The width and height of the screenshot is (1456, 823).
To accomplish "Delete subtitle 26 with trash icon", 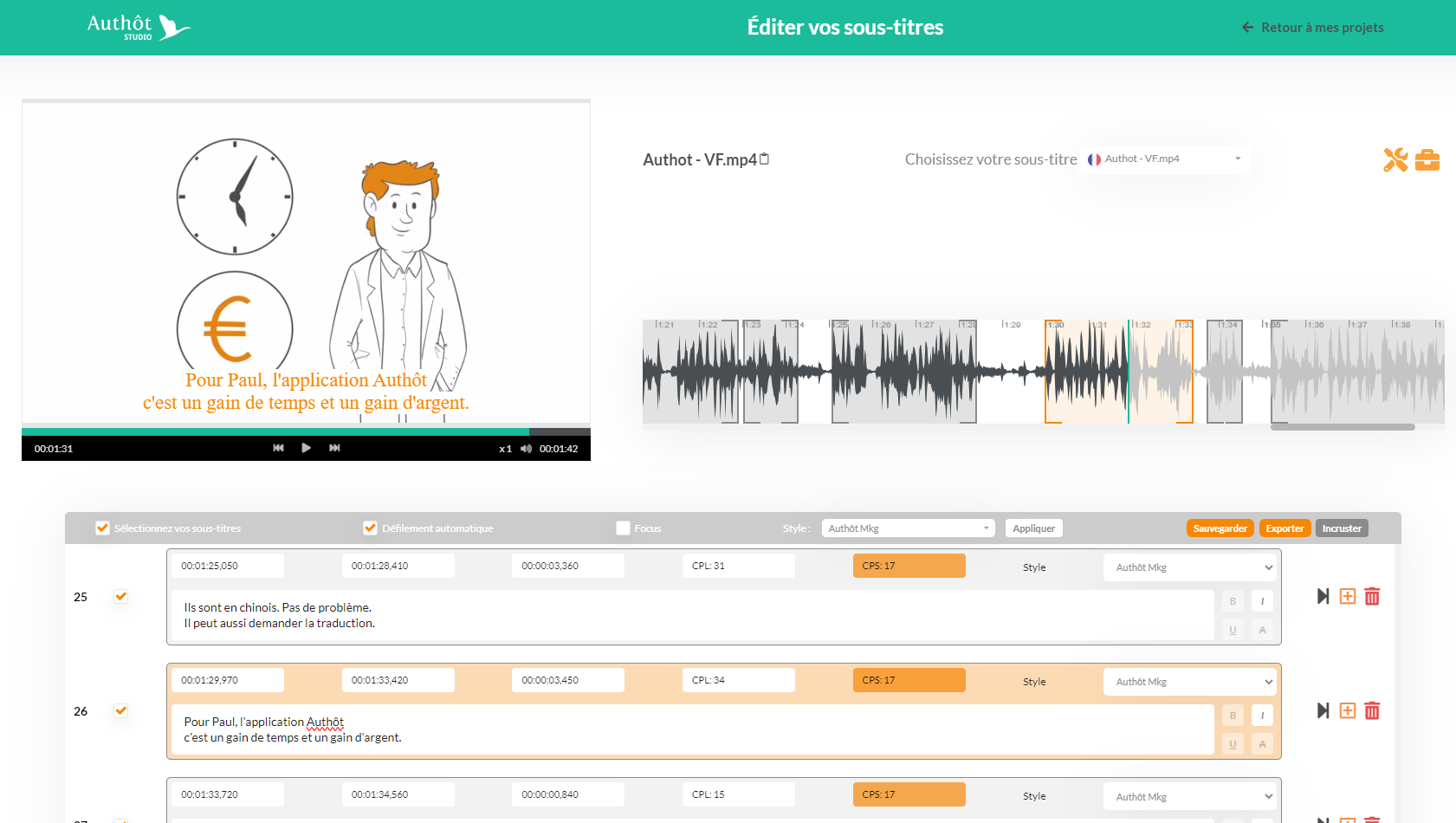I will (1372, 710).
